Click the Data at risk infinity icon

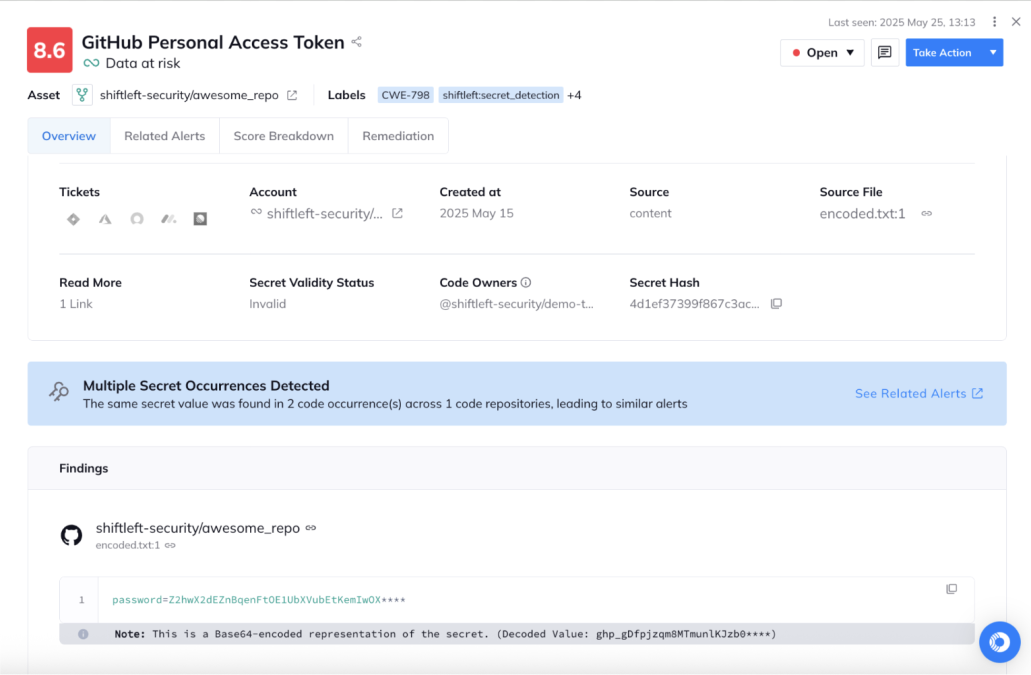point(91,63)
